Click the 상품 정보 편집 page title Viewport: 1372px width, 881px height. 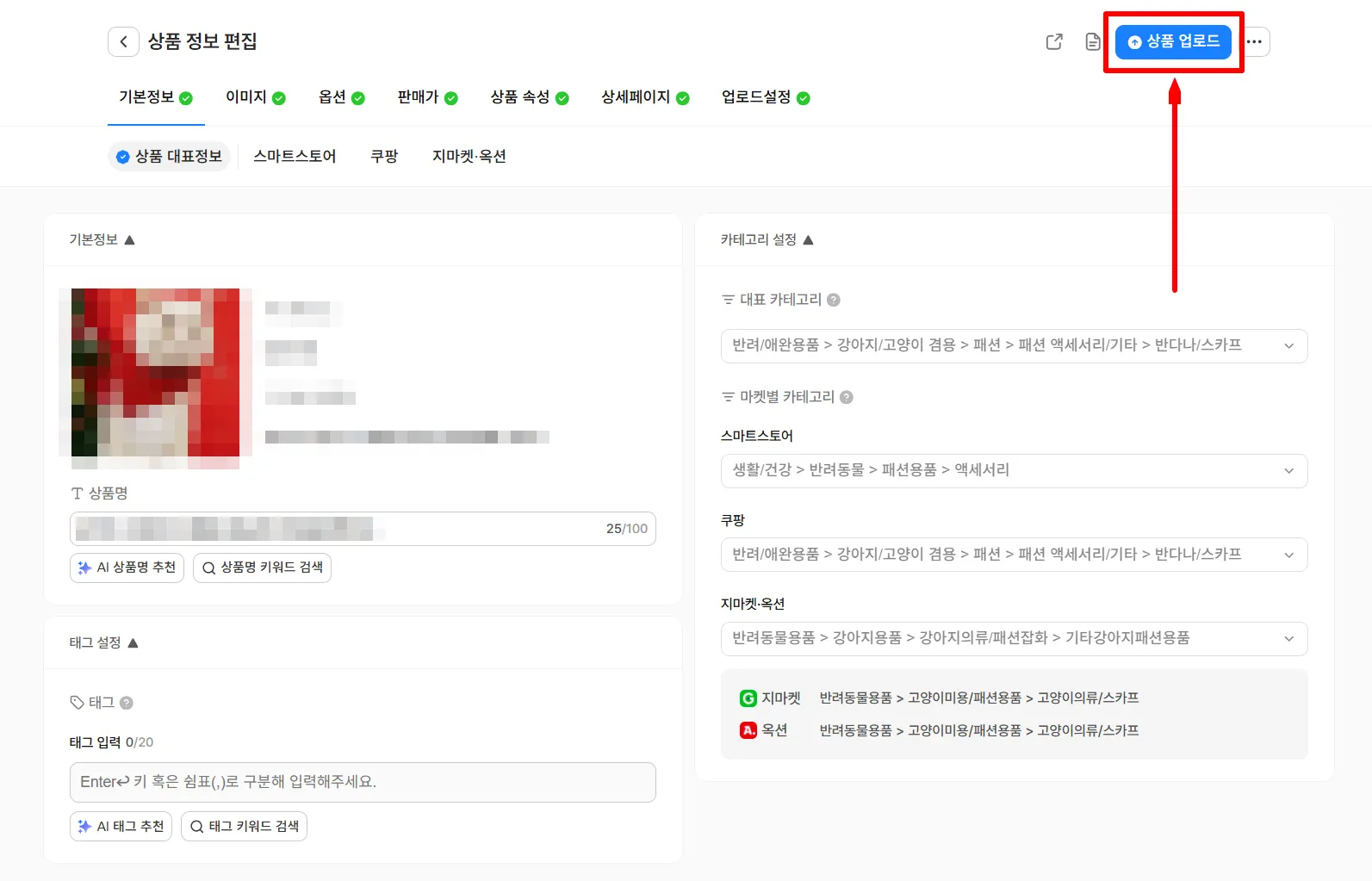pos(202,41)
